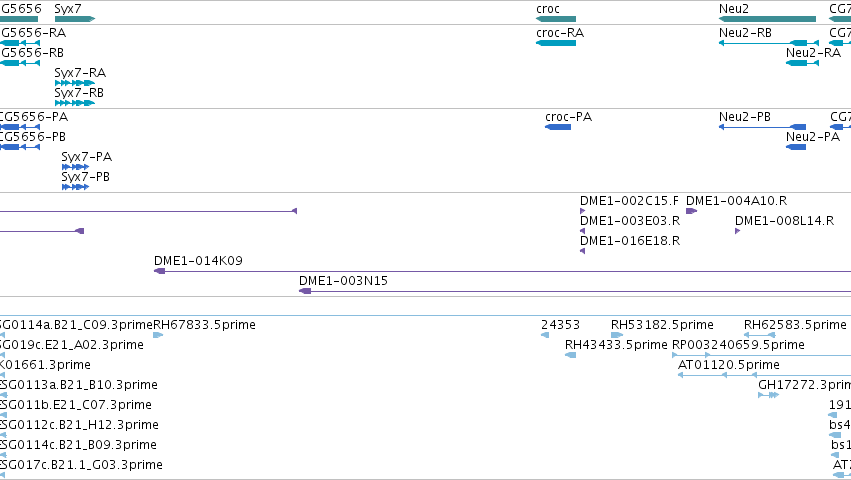Screen dimensions: 851x480
Task: Click the DME1-003N15 label text
Action: pyautogui.click(x=343, y=281)
